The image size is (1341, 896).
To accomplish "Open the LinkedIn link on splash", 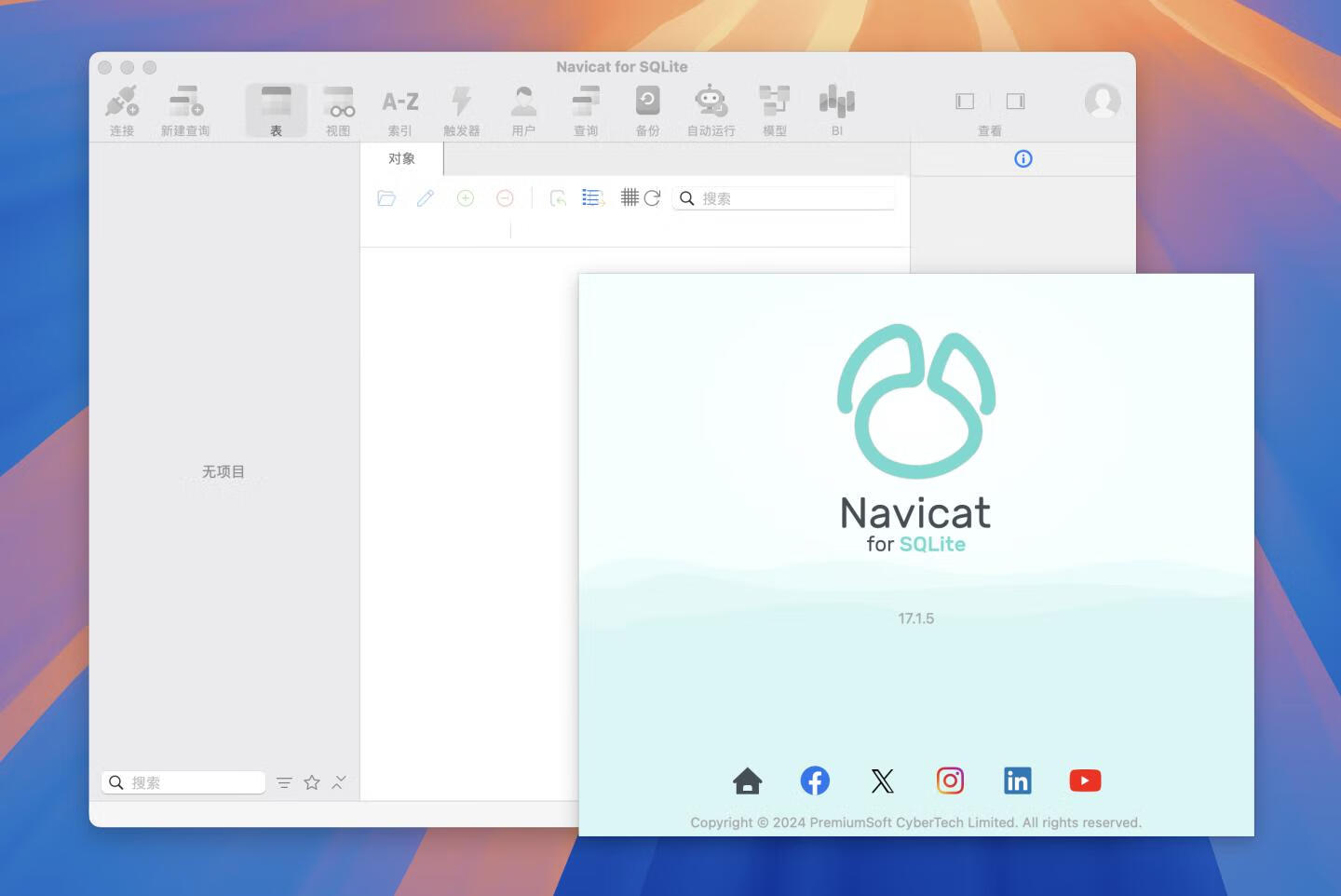I will point(1017,781).
